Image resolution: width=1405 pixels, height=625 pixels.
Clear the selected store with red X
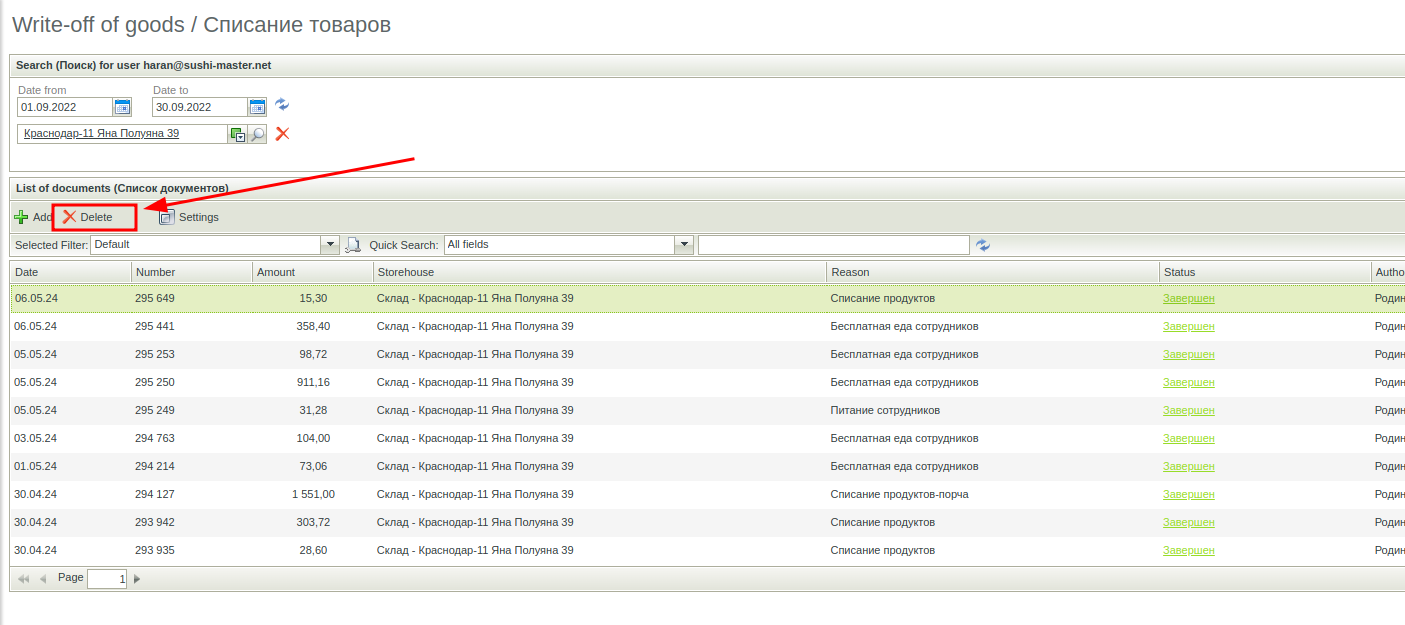click(x=282, y=133)
